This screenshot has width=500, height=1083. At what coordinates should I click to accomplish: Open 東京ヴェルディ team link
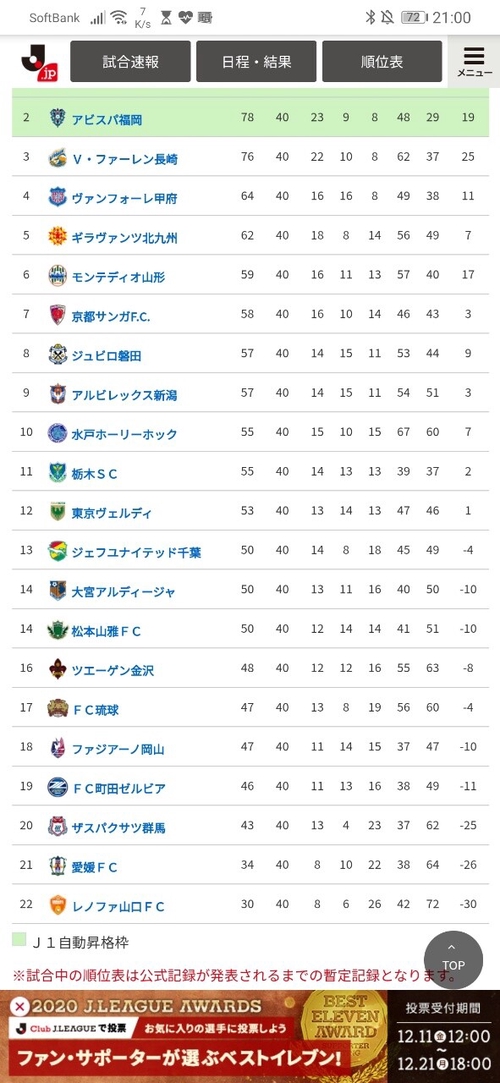(x=112, y=513)
